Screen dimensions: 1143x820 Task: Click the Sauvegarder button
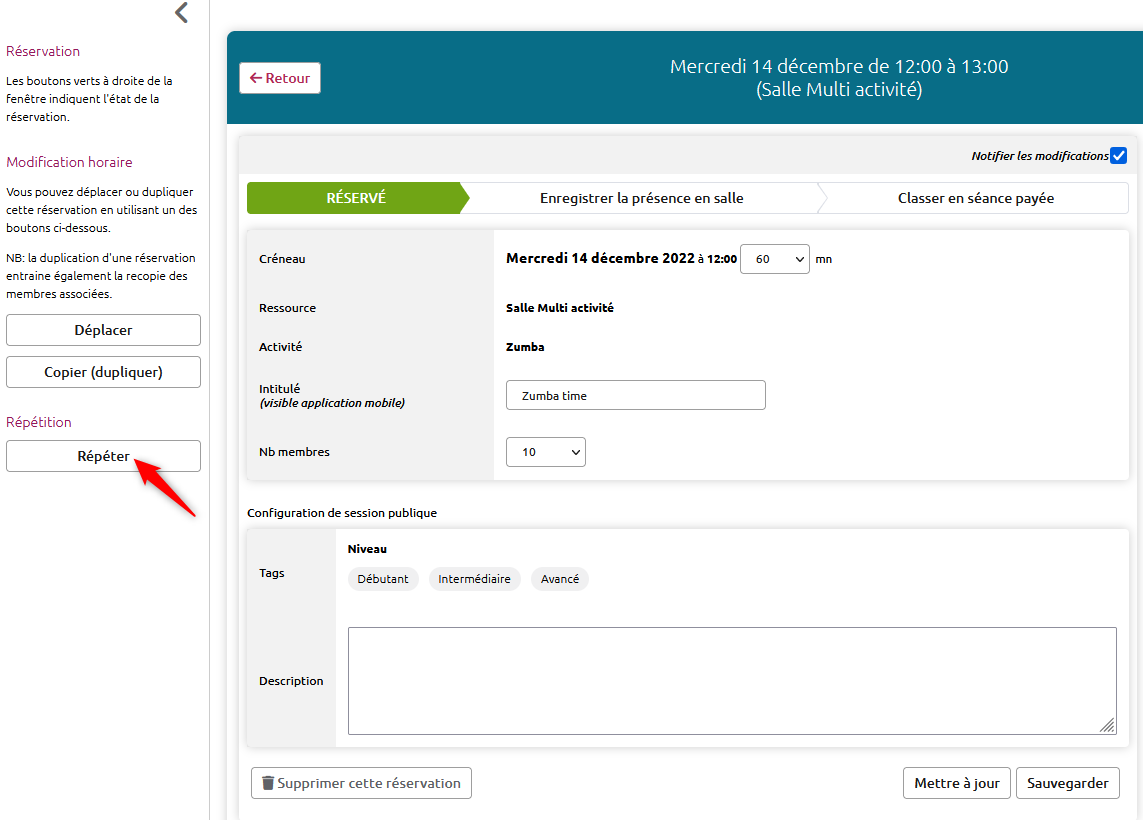pos(1067,783)
